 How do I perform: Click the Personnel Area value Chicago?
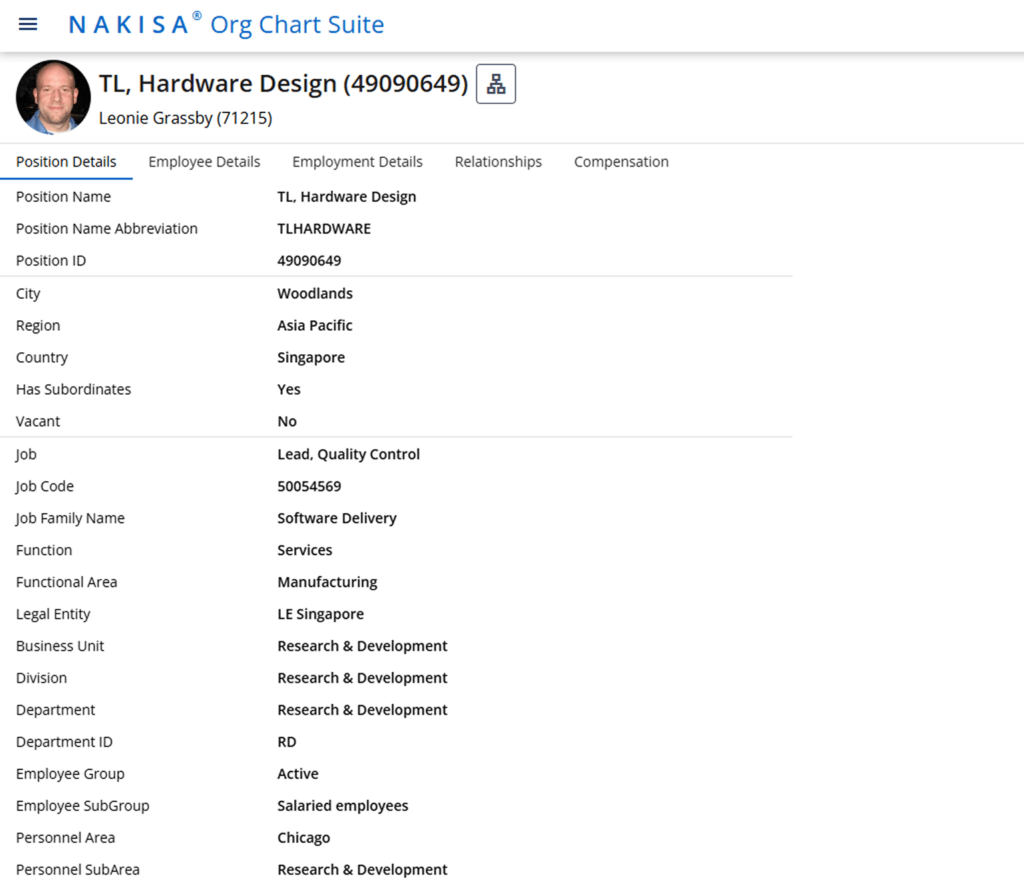[x=303, y=837]
